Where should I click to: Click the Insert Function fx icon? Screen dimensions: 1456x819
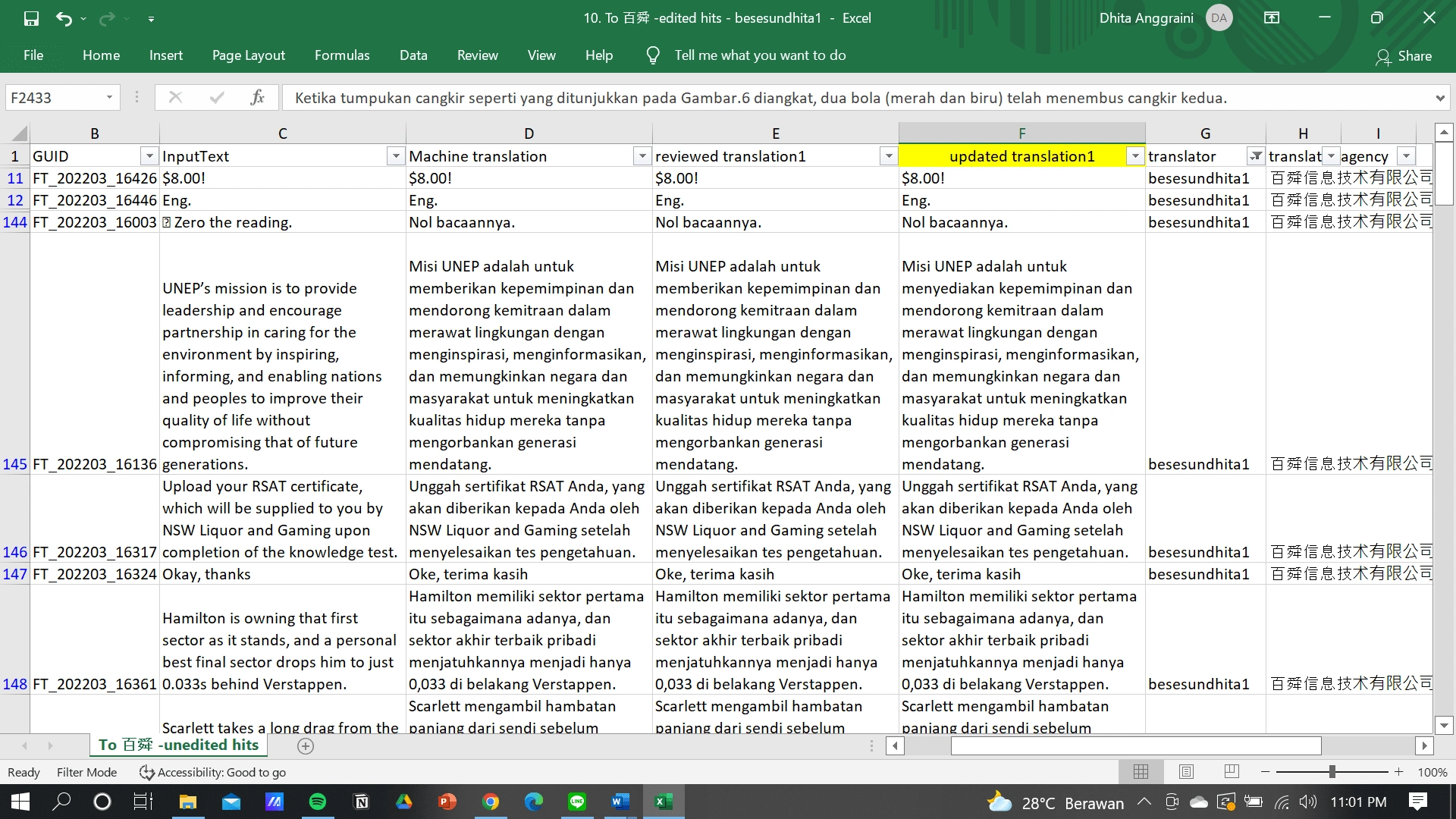(257, 97)
